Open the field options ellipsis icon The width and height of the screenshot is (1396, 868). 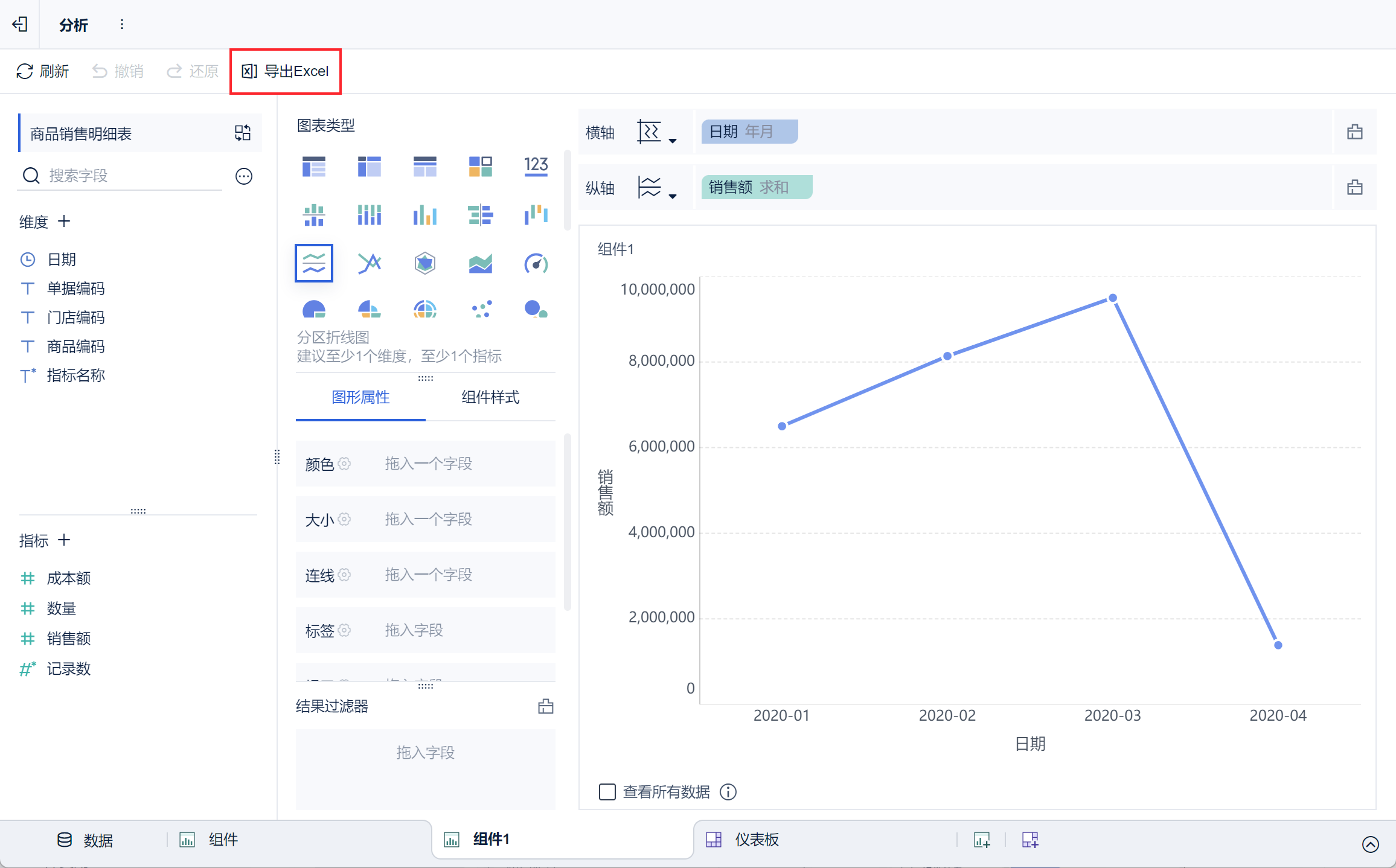[243, 176]
